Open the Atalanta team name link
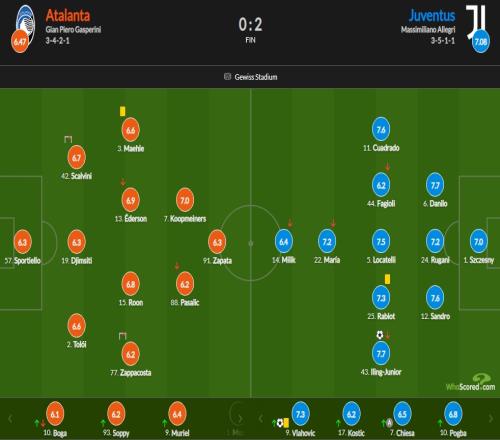The image size is (500, 440). click(68, 16)
